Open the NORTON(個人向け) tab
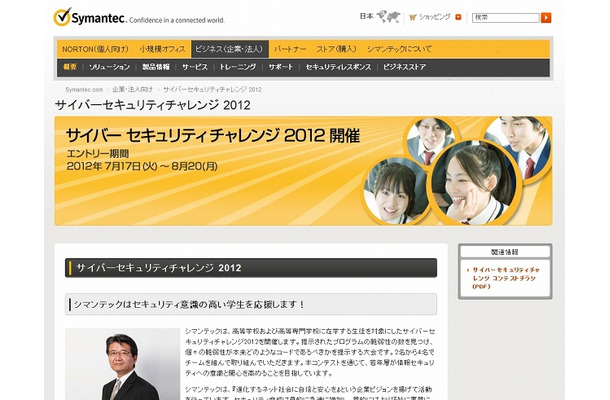This screenshot has height=400, width=610. click(x=95, y=49)
